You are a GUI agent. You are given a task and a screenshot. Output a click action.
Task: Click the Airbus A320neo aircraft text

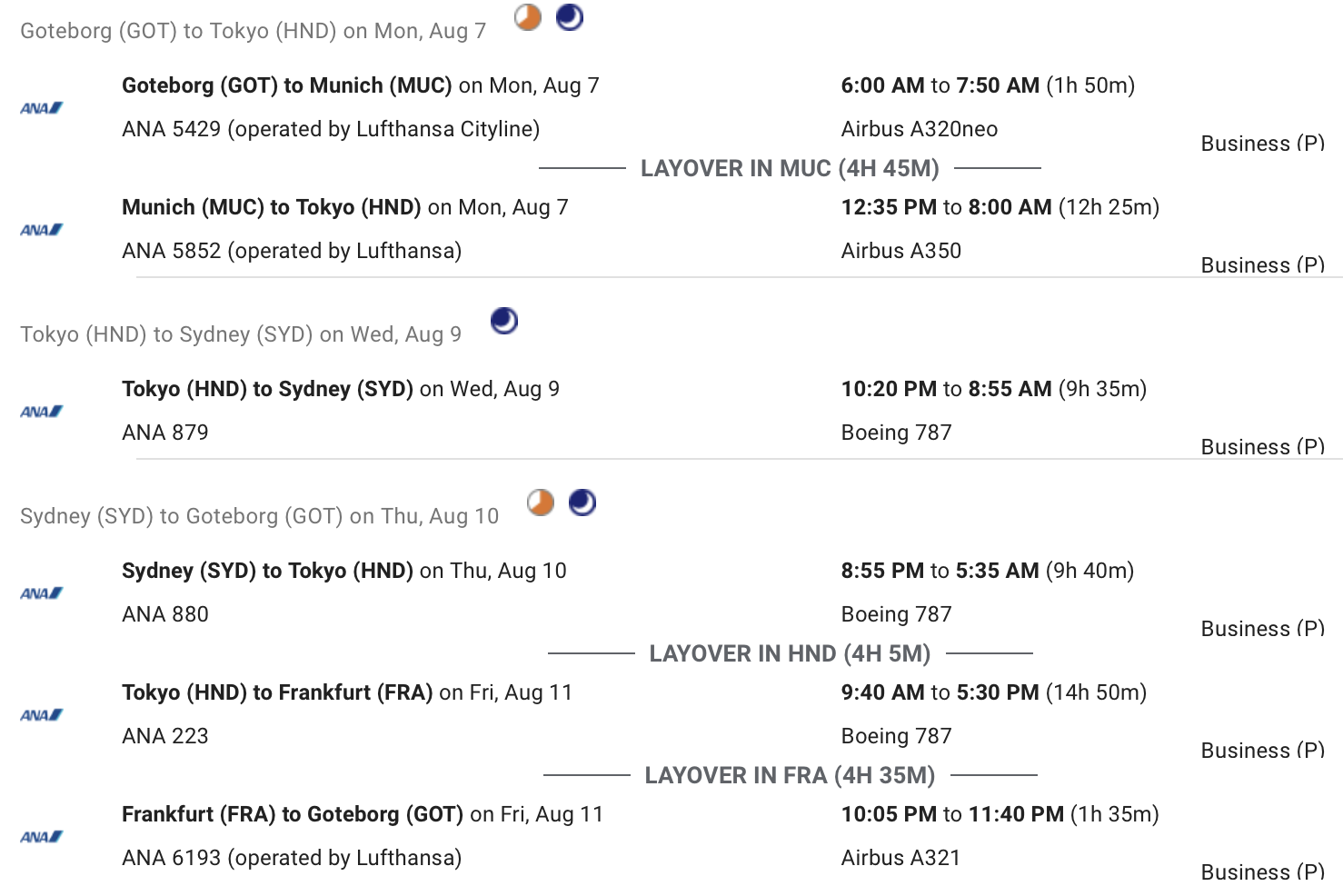point(919,129)
